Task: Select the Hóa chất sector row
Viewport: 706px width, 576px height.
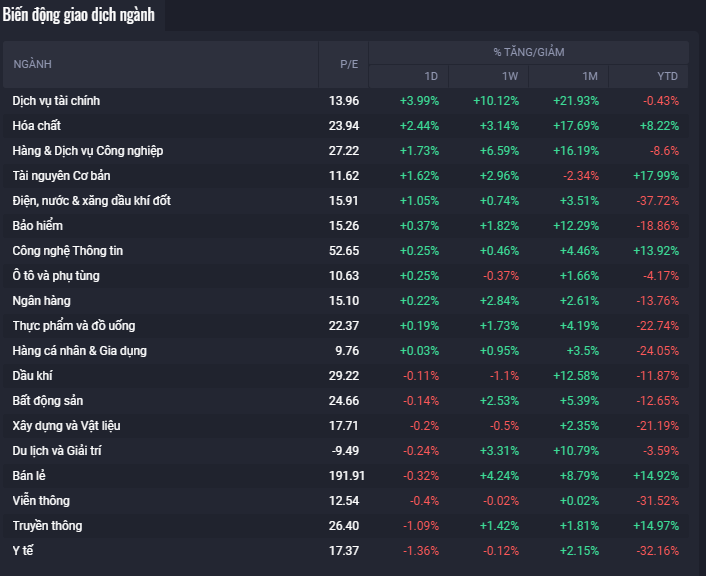Action: [x=37, y=126]
